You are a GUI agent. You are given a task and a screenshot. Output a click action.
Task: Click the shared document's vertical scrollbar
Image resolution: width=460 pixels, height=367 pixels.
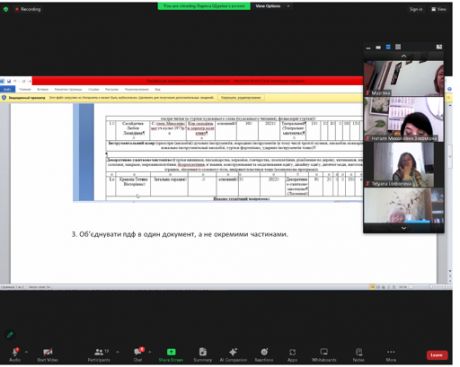coord(450,187)
